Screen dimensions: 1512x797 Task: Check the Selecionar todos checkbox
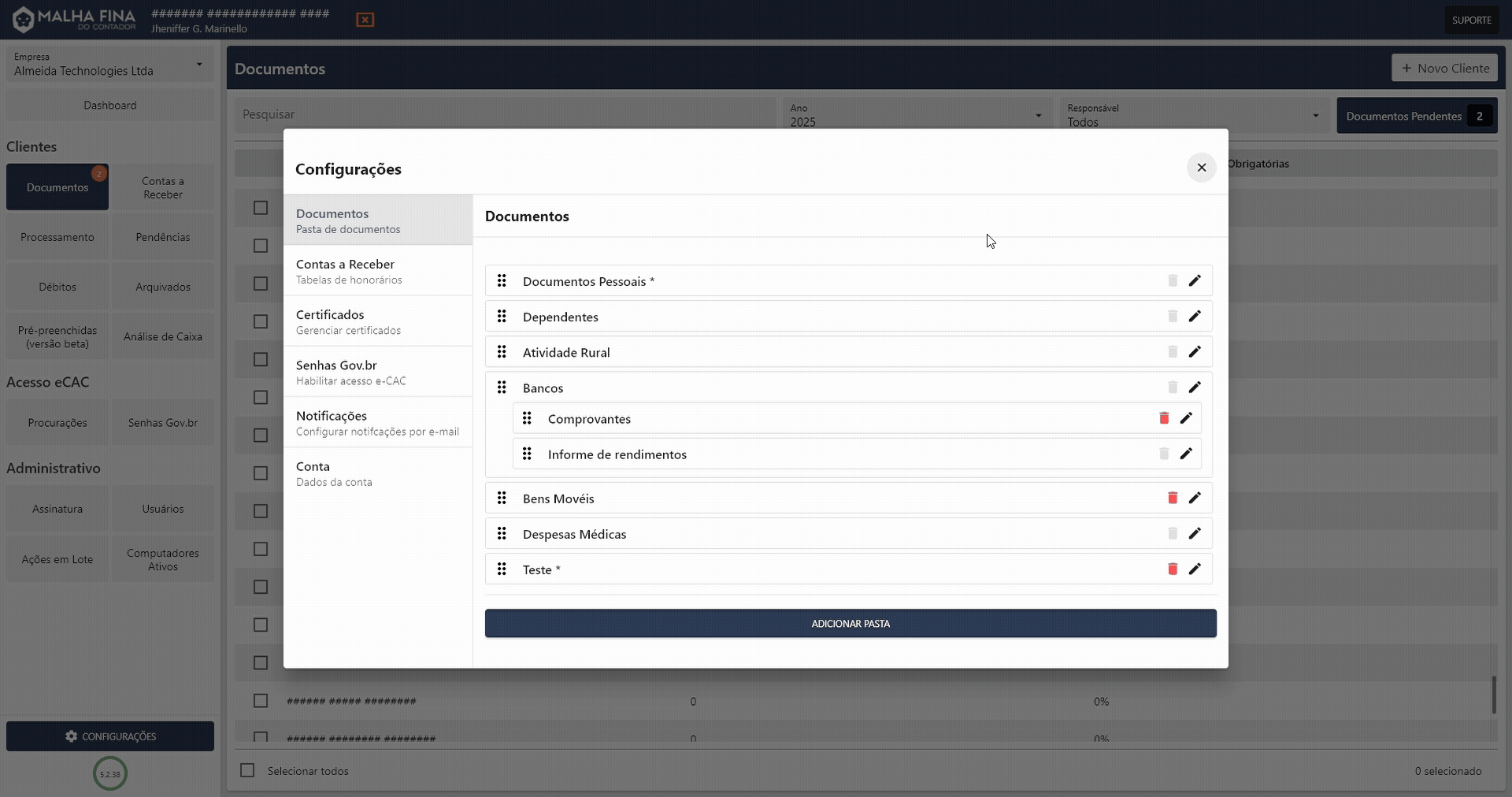pyautogui.click(x=246, y=770)
